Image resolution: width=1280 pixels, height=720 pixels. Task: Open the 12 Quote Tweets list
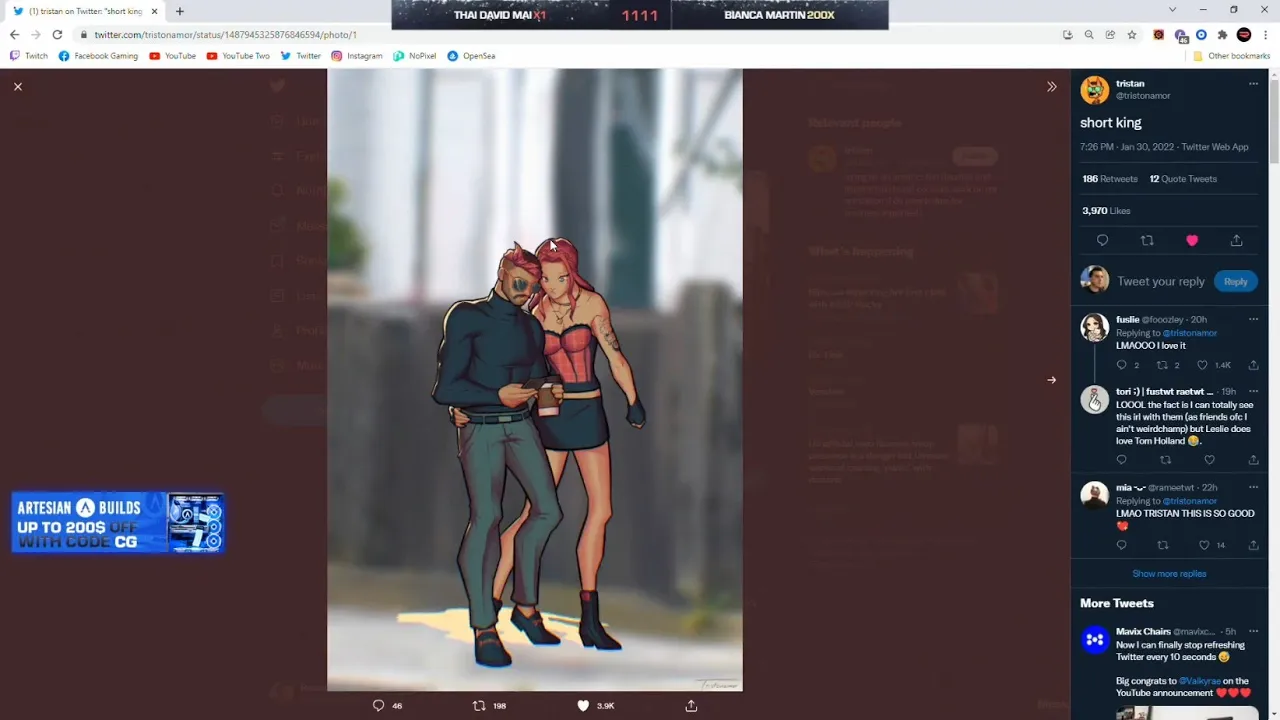point(1183,179)
